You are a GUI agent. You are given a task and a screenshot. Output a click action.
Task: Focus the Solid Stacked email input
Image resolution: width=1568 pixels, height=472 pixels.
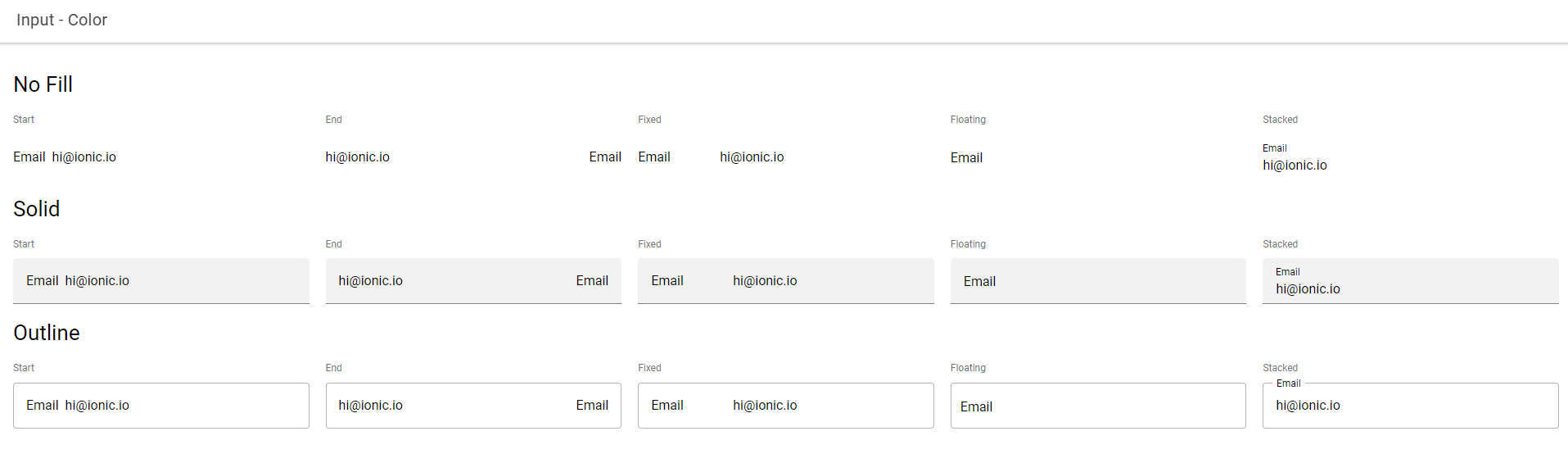point(1410,281)
